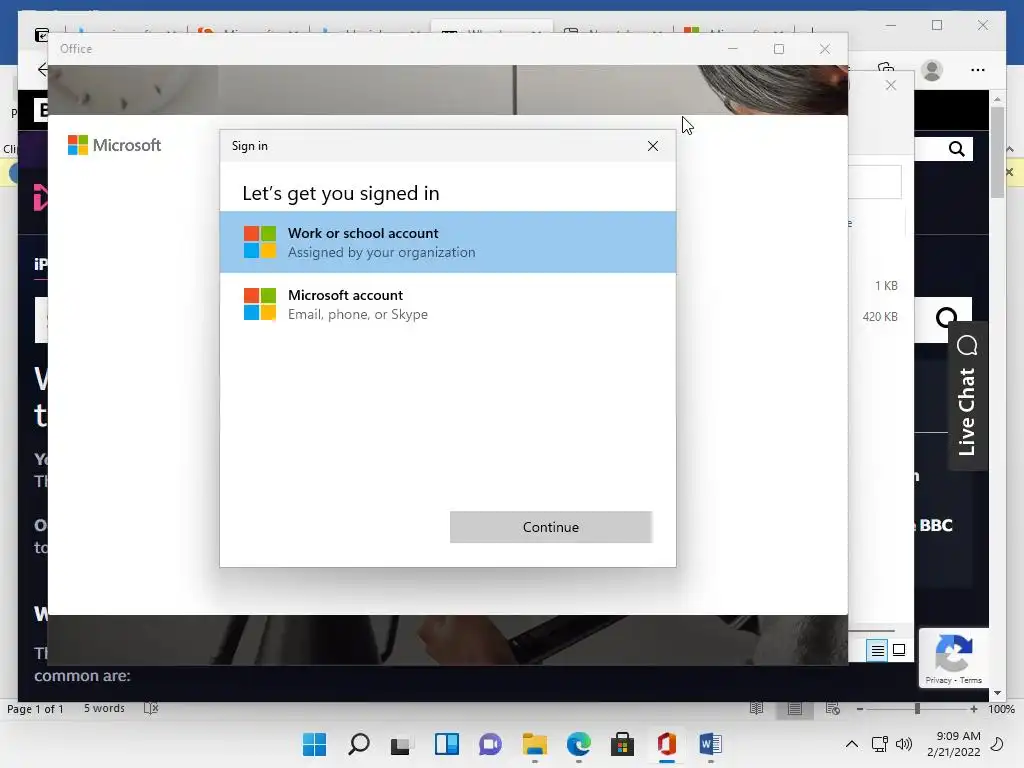Screen dimensions: 1024x768
Task: Switch to Office app on the taskbar
Action: 666,744
